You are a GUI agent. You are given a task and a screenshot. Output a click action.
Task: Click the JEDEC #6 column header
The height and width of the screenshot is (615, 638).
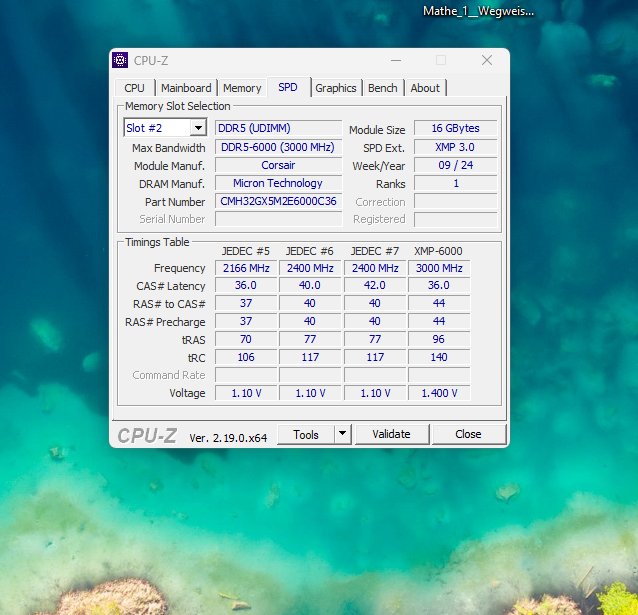pyautogui.click(x=310, y=251)
